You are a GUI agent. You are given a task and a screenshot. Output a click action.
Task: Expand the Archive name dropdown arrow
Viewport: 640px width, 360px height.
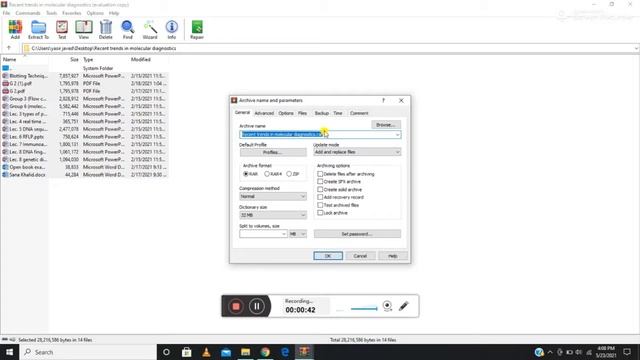pyautogui.click(x=397, y=135)
